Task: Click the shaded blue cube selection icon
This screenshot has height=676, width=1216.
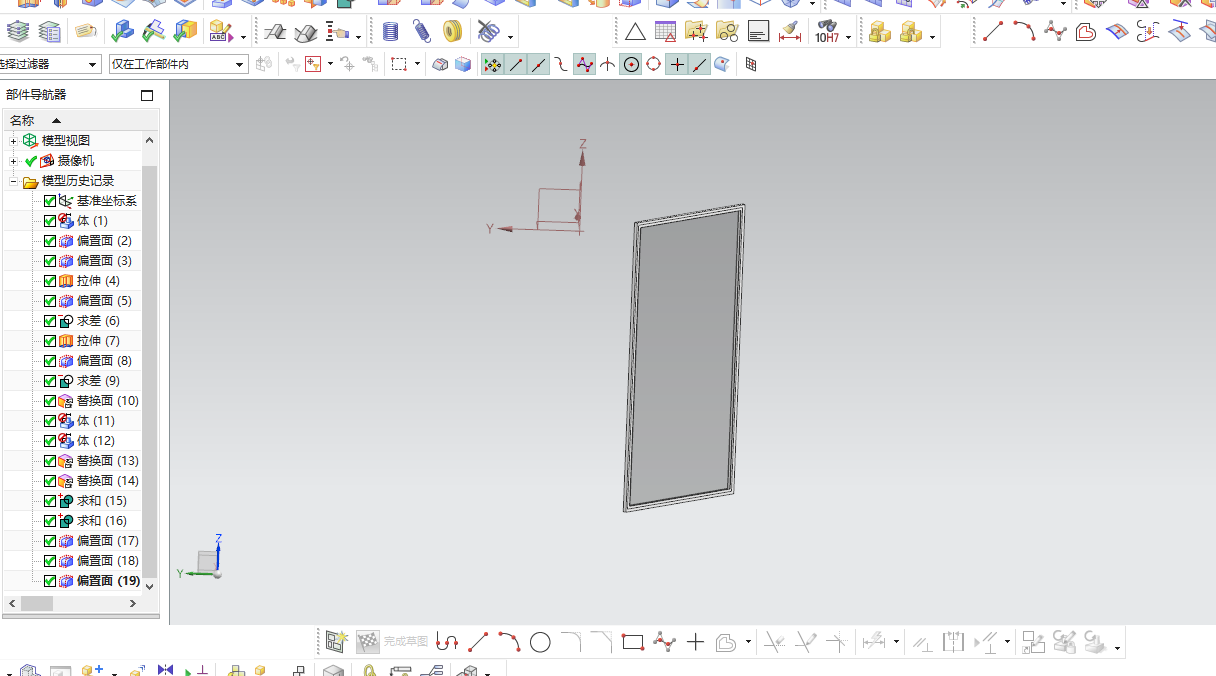Action: tap(463, 65)
